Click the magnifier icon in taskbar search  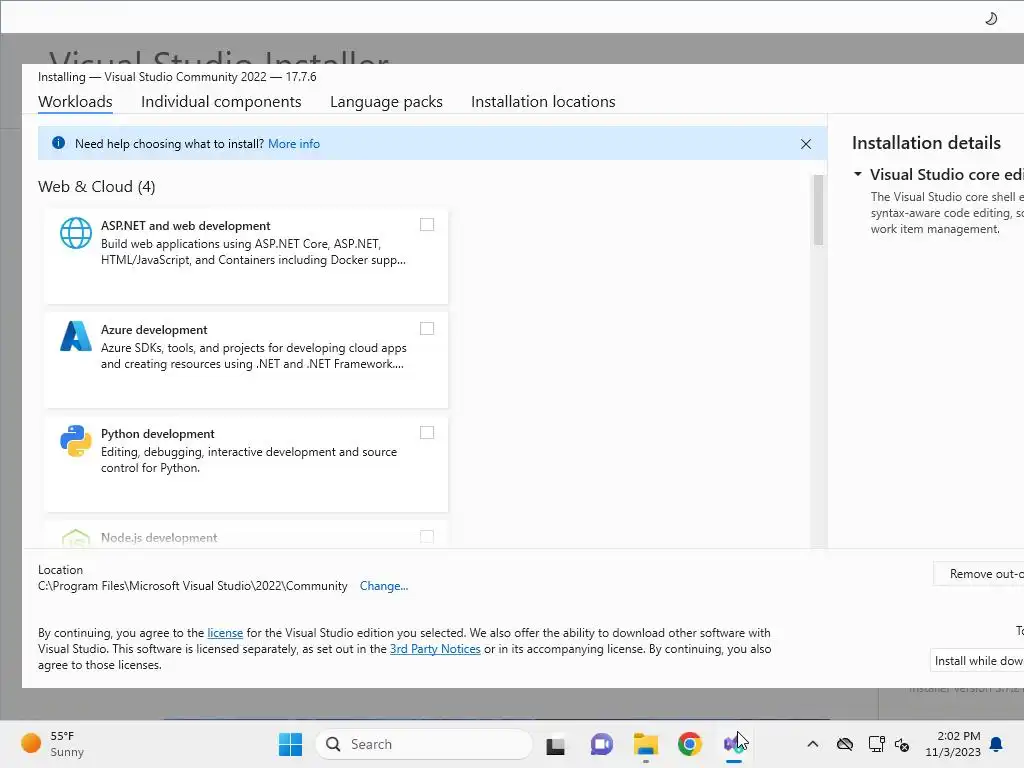tap(333, 744)
